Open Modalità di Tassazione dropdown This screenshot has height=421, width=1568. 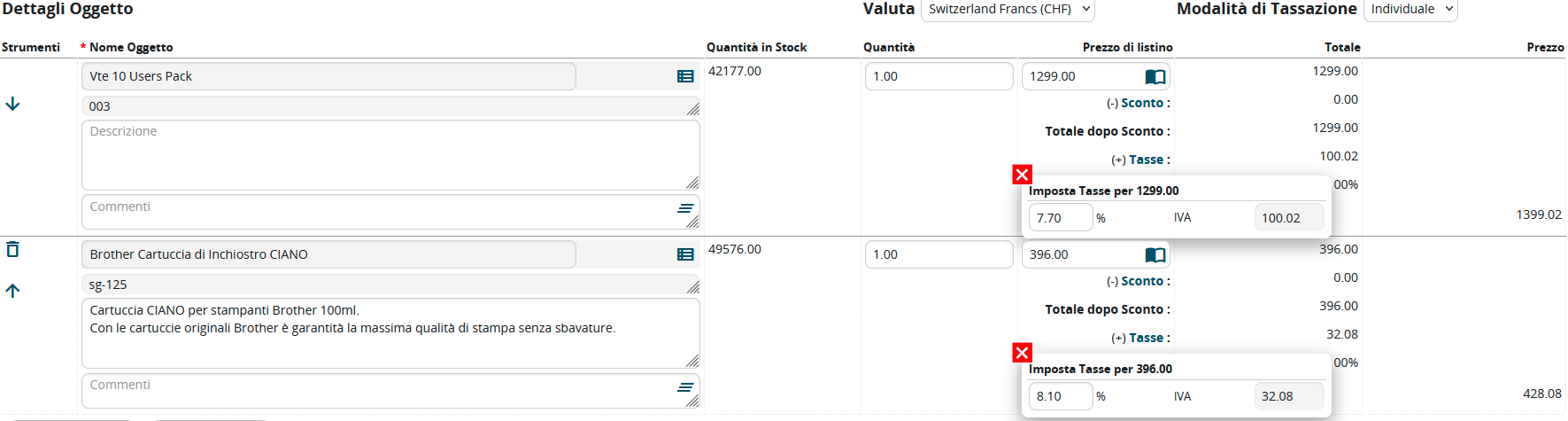click(x=1410, y=10)
